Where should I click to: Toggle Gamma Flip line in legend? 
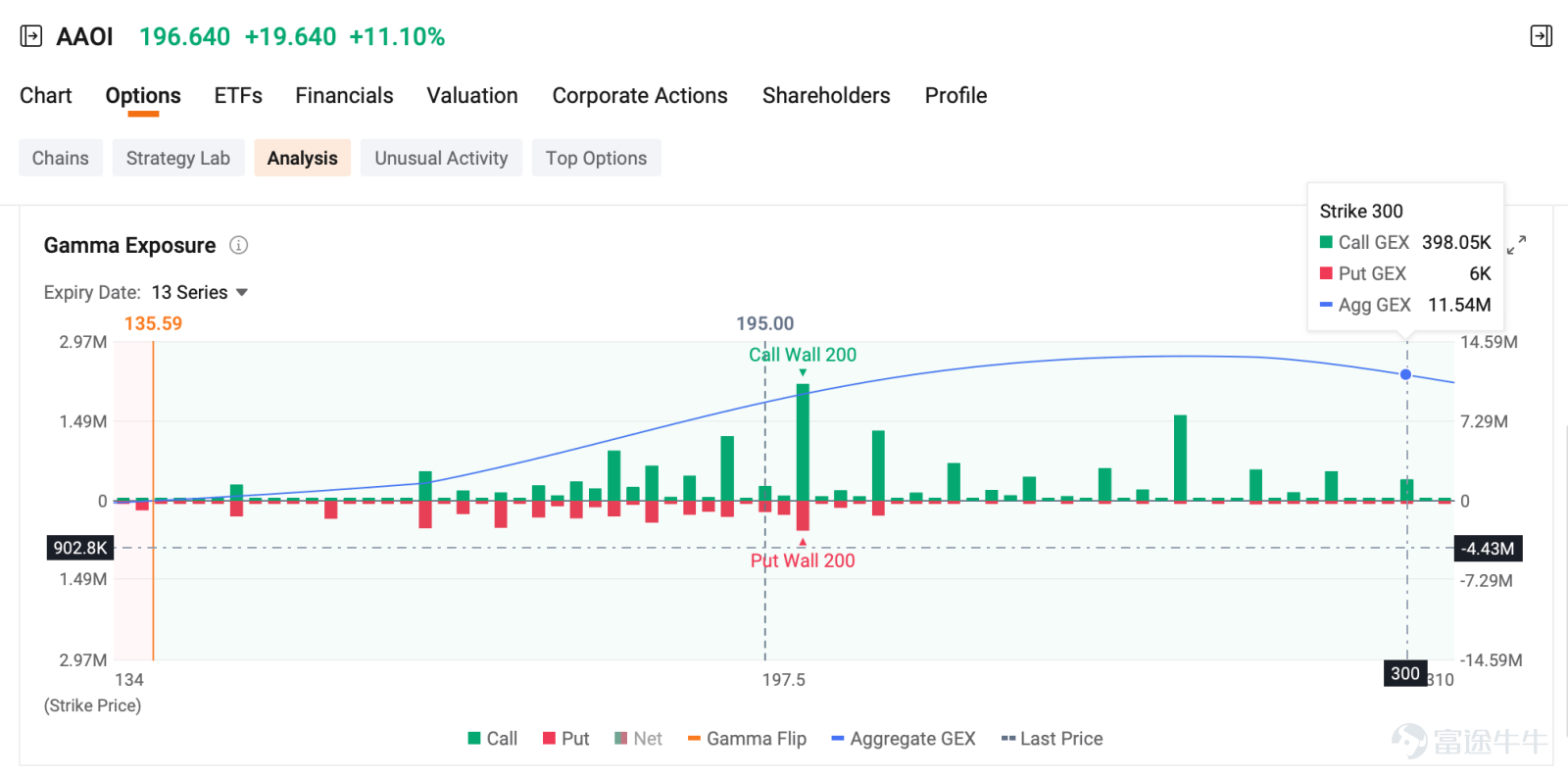pyautogui.click(x=747, y=739)
